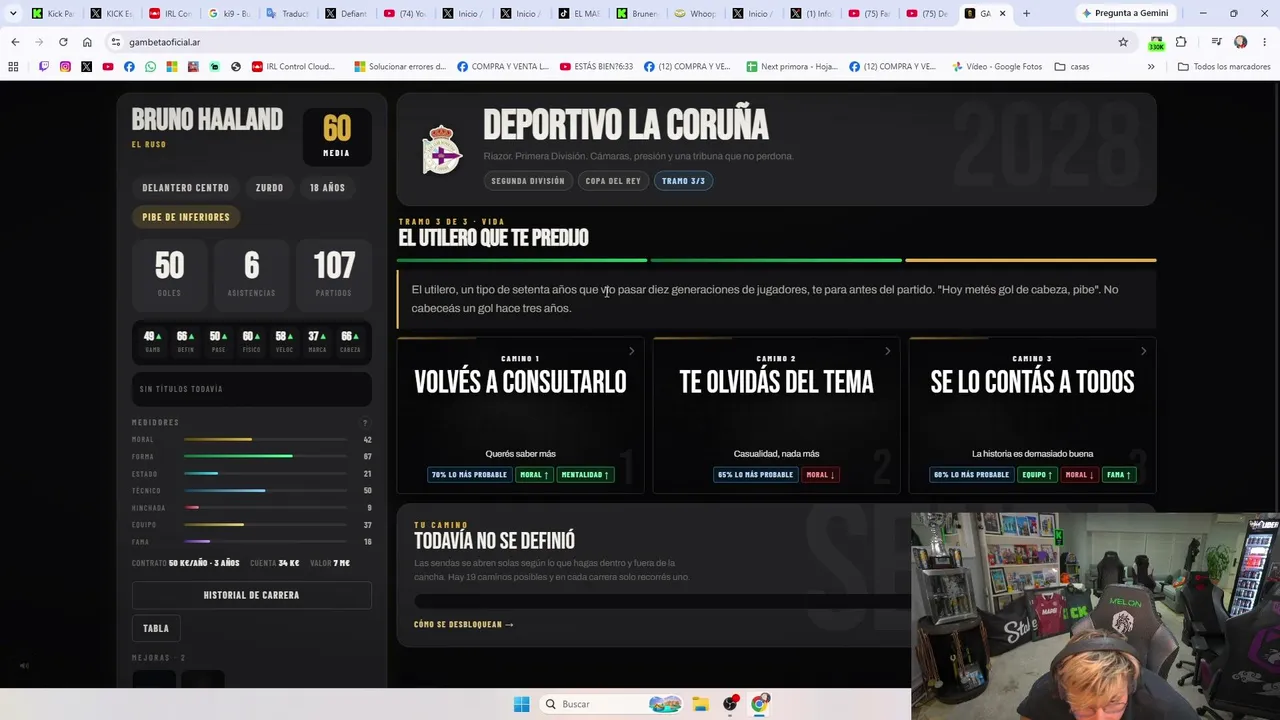Image resolution: width=1280 pixels, height=720 pixels.
Task: Choose the Te olvidás del tema path
Action: (x=776, y=415)
